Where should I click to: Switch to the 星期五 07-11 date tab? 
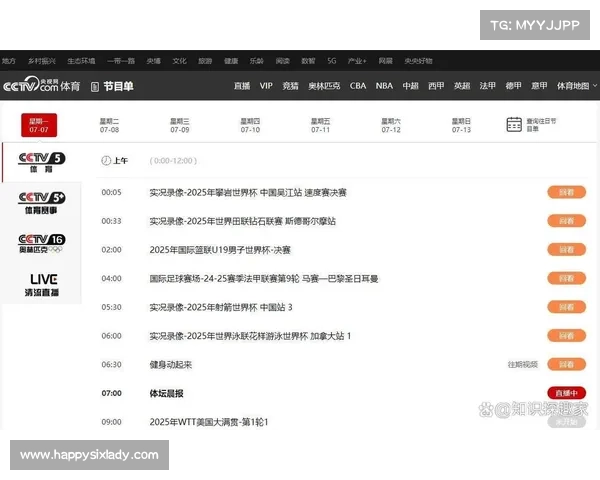pos(321,126)
